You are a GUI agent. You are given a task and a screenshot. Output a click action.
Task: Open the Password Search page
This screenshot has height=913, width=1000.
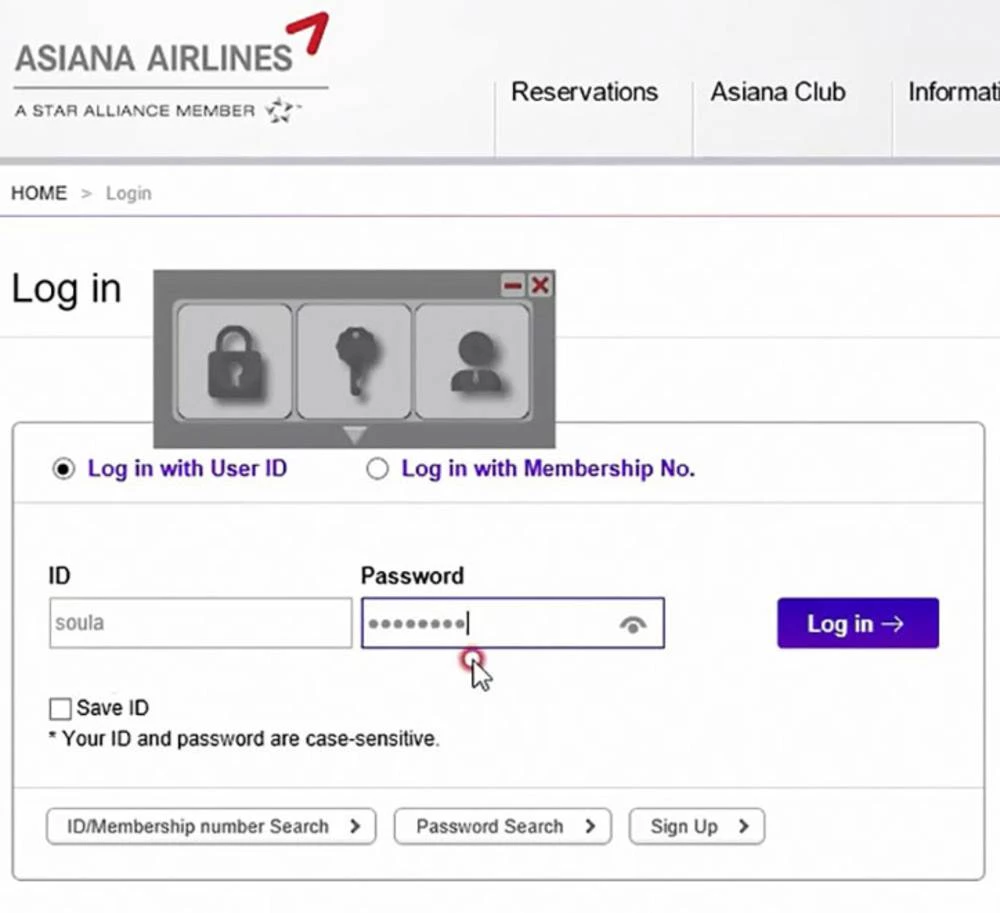pyautogui.click(x=502, y=827)
